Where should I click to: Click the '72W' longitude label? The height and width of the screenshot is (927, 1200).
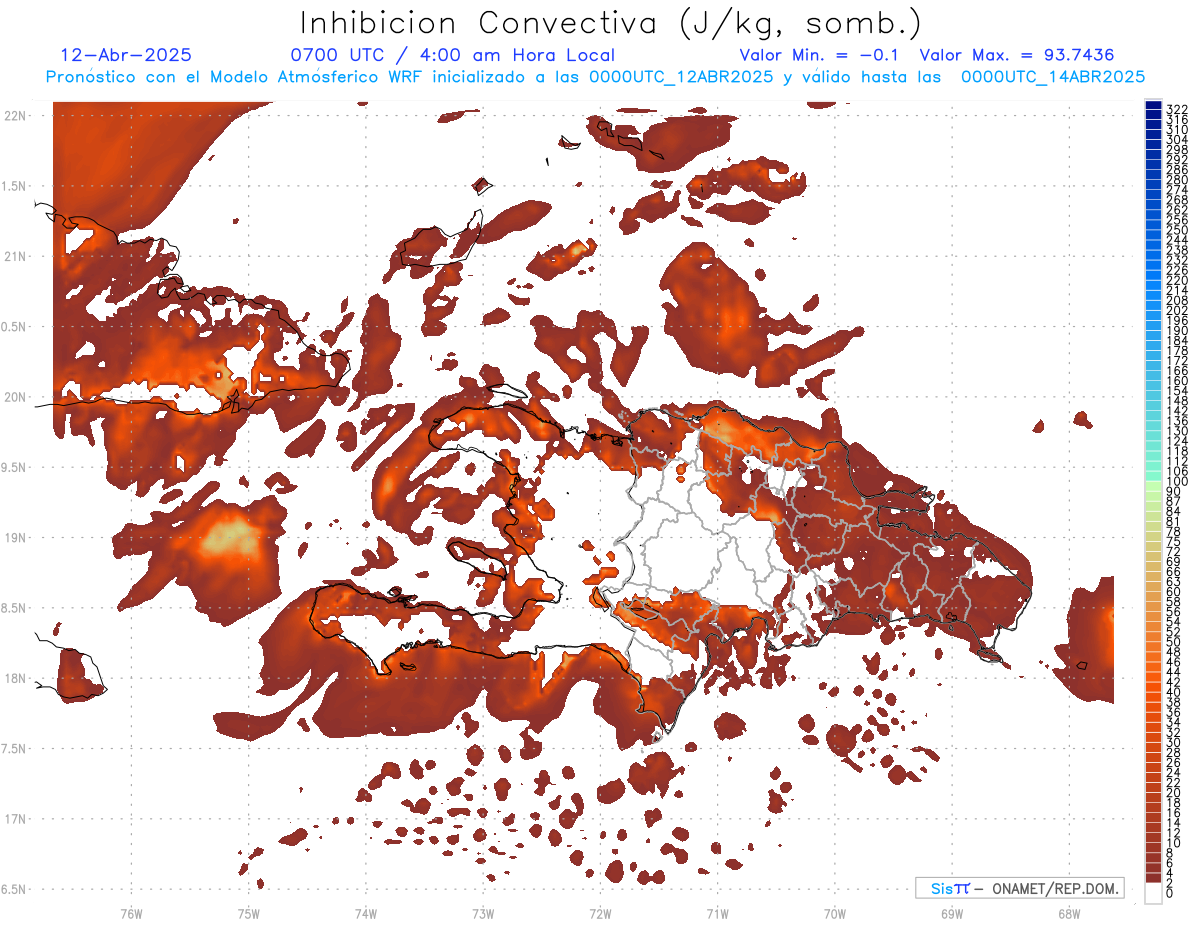point(600,913)
